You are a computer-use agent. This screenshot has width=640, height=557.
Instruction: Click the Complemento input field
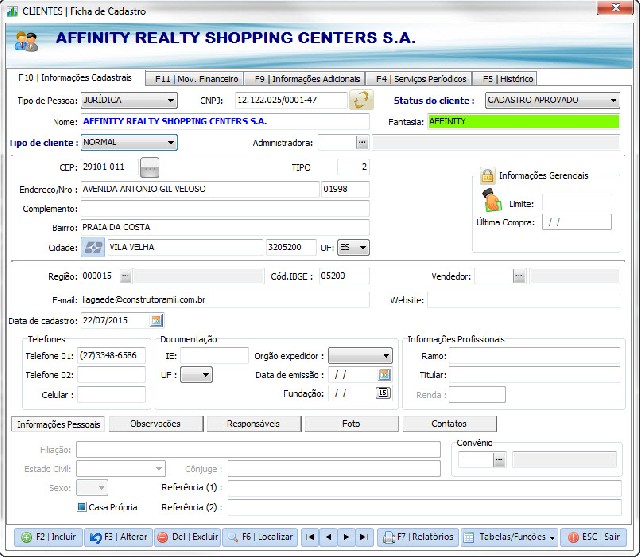pyautogui.click(x=225, y=209)
